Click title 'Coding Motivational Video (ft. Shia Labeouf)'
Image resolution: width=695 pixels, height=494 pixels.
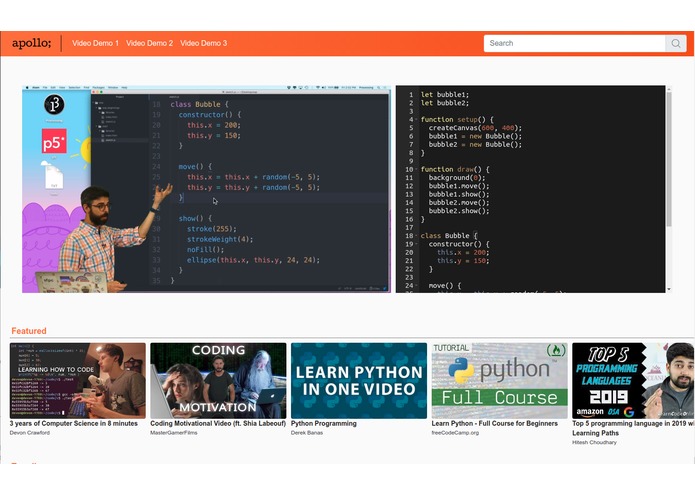click(x=218, y=424)
